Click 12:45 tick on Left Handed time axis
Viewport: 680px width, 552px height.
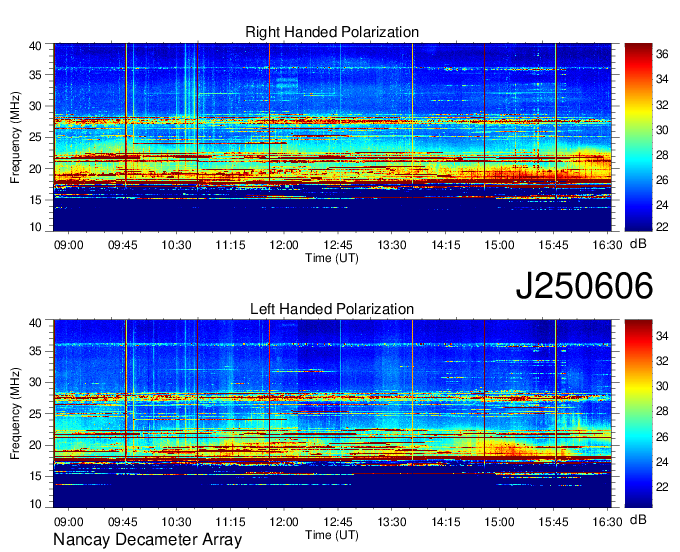tap(338, 522)
